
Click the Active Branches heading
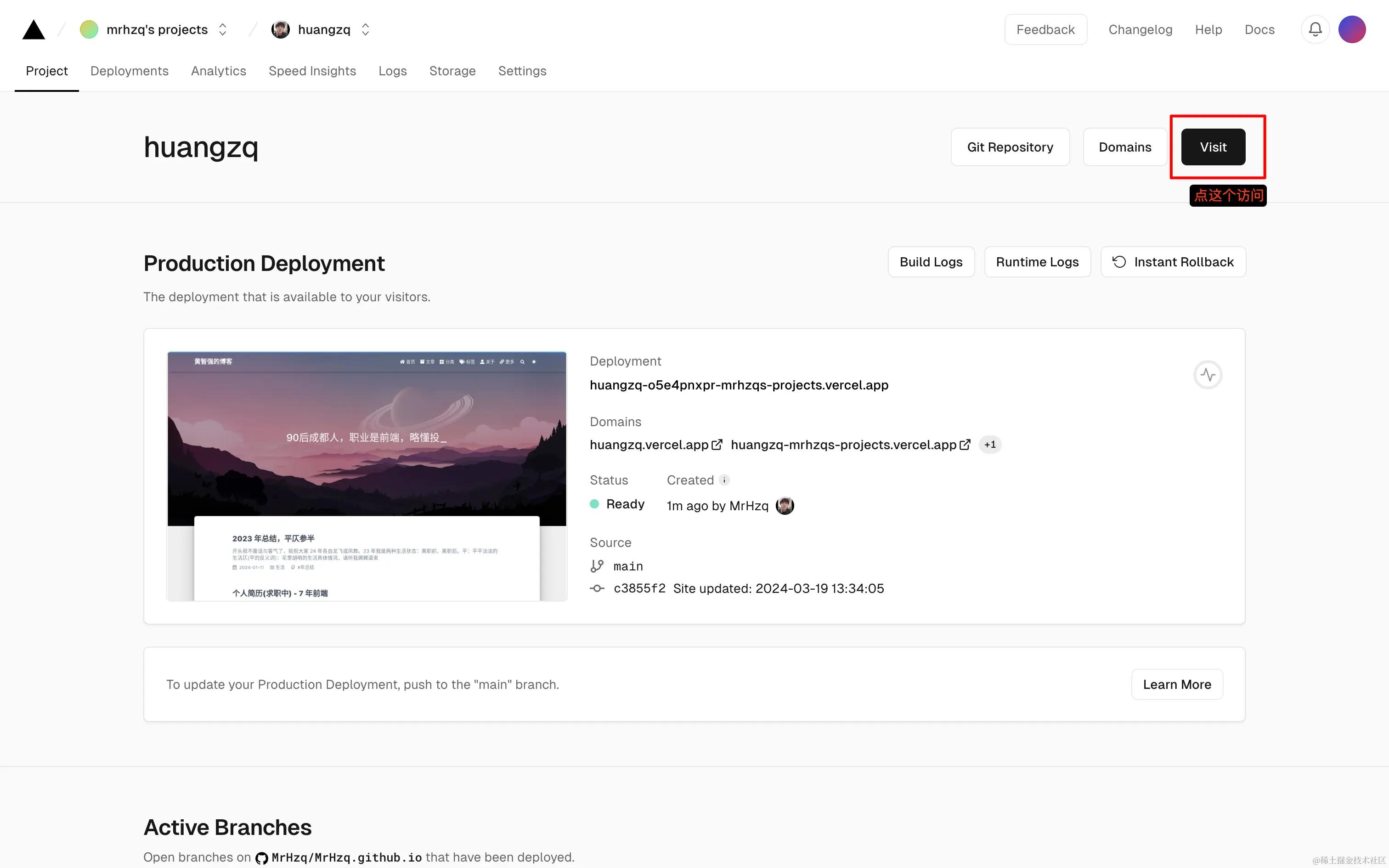click(227, 827)
